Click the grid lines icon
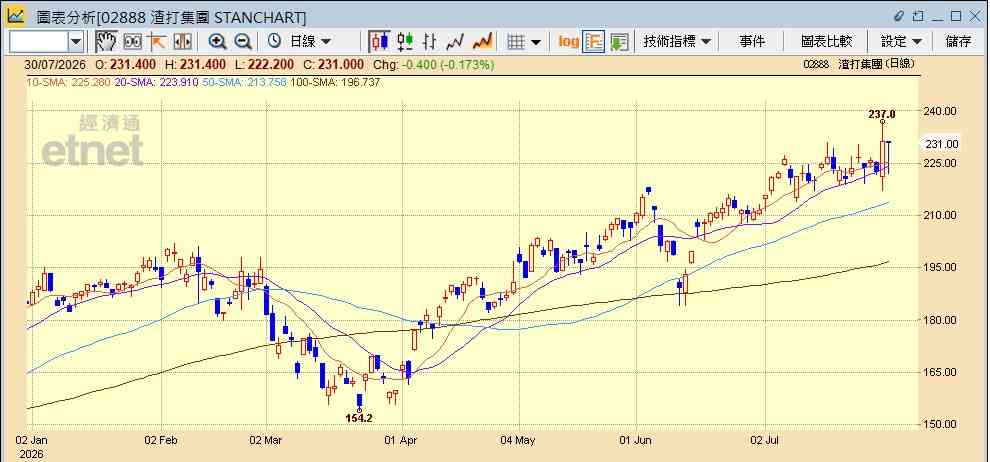This screenshot has width=990, height=462. (x=516, y=42)
